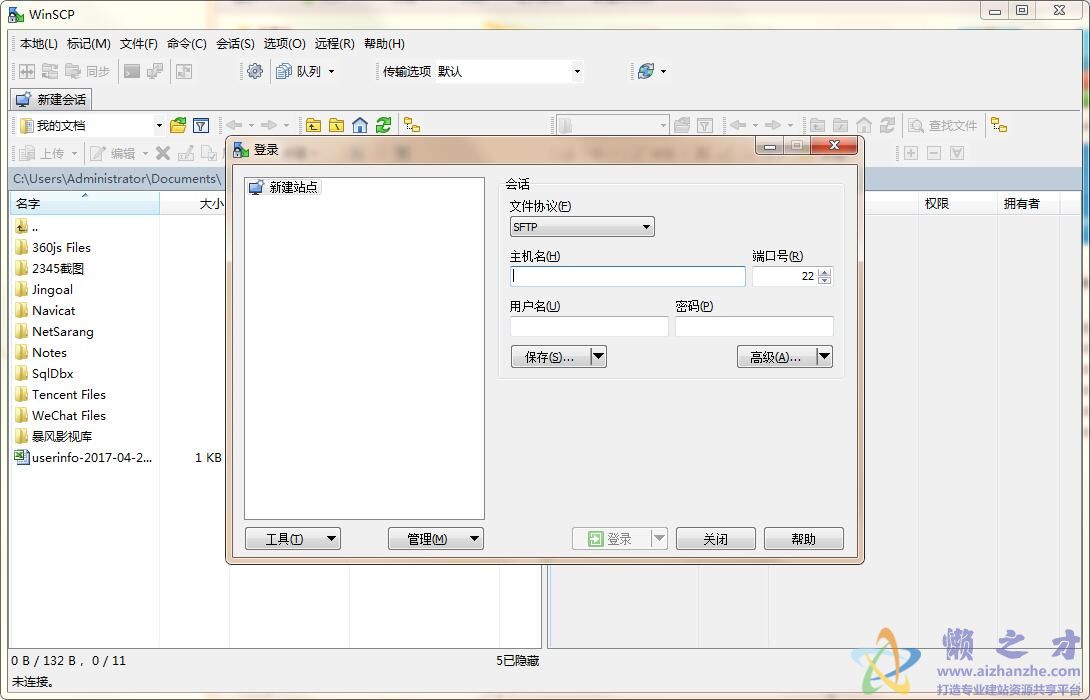Increase port number with the up stepper
1090x700 pixels.
824,271
